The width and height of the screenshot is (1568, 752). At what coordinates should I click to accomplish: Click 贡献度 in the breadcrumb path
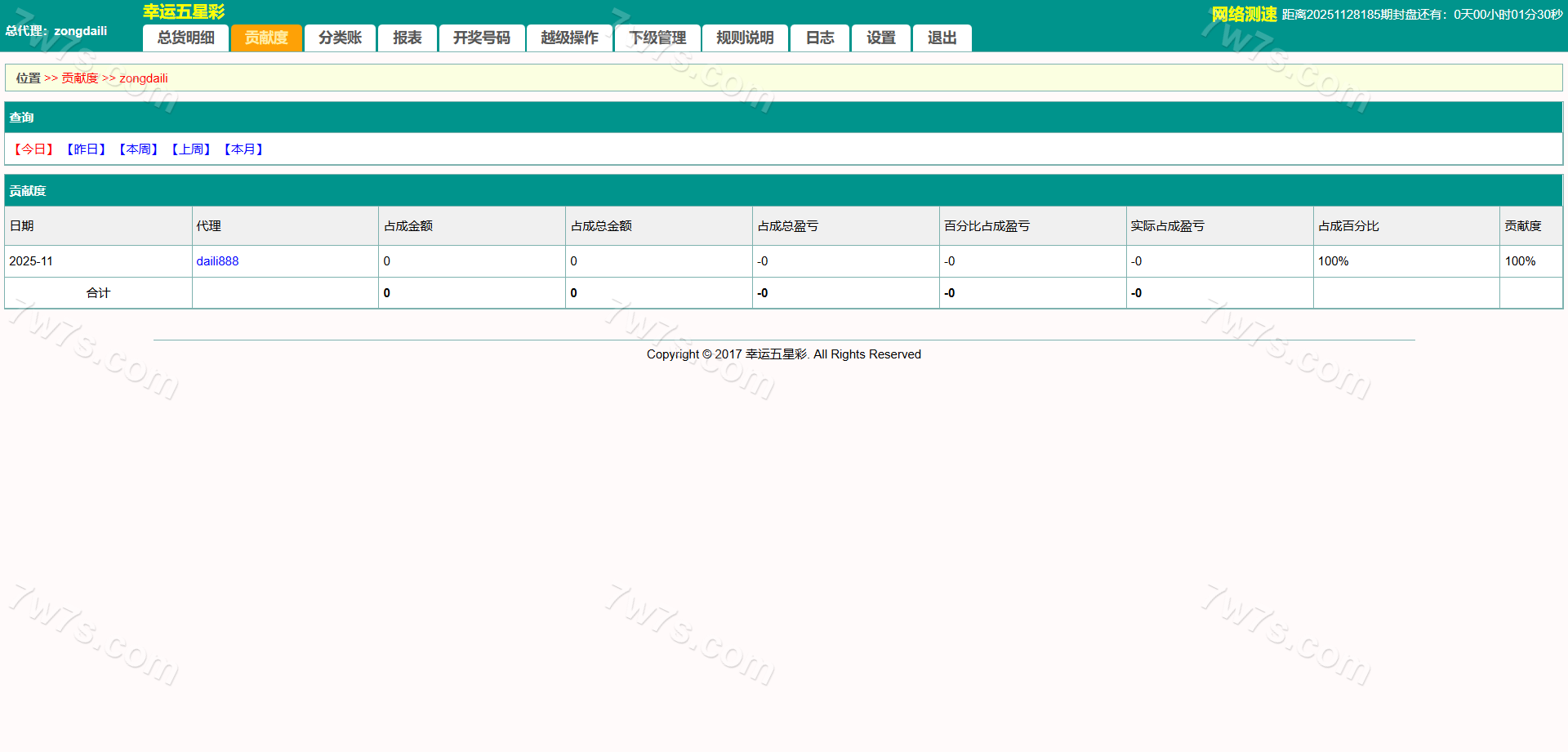[79, 78]
